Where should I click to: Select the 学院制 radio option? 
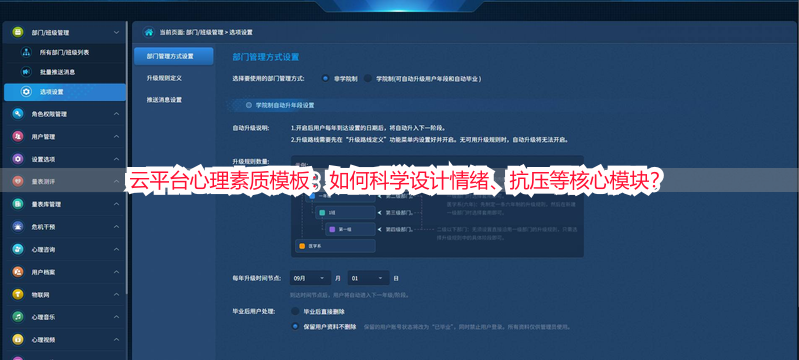pos(367,79)
